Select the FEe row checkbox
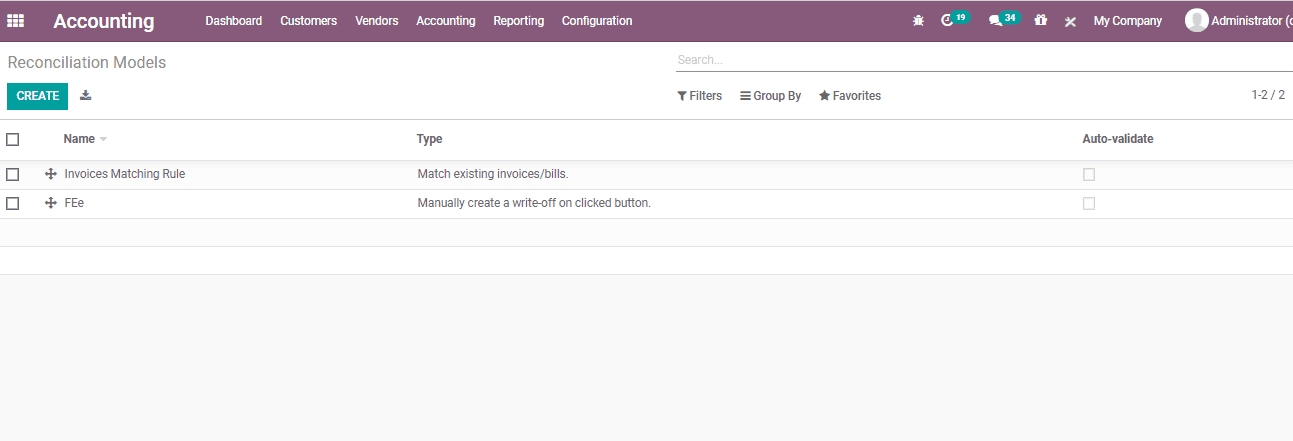This screenshot has width=1293, height=441. coord(13,203)
